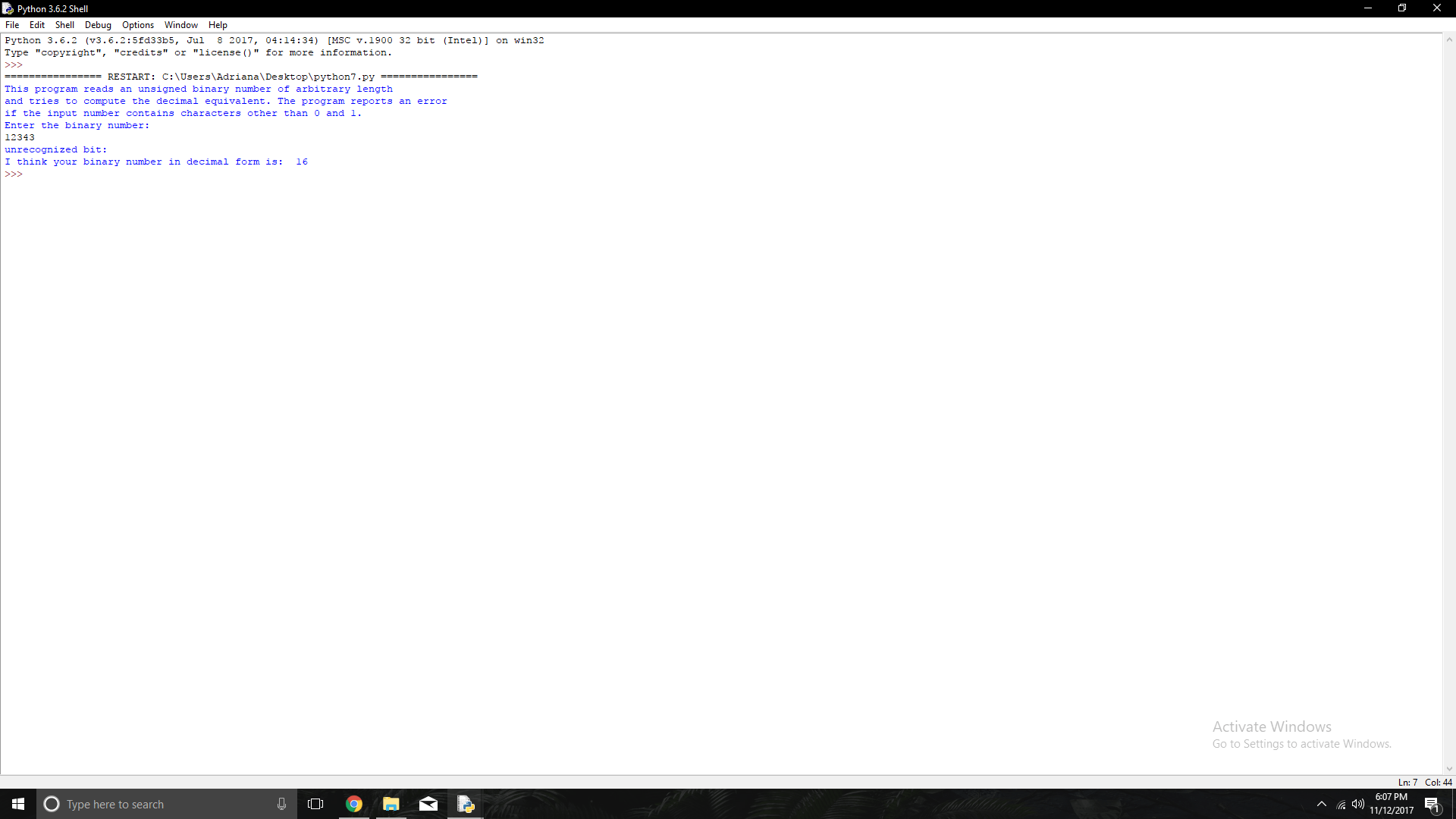Open the Shell menu
The height and width of the screenshot is (819, 1456).
pos(64,25)
